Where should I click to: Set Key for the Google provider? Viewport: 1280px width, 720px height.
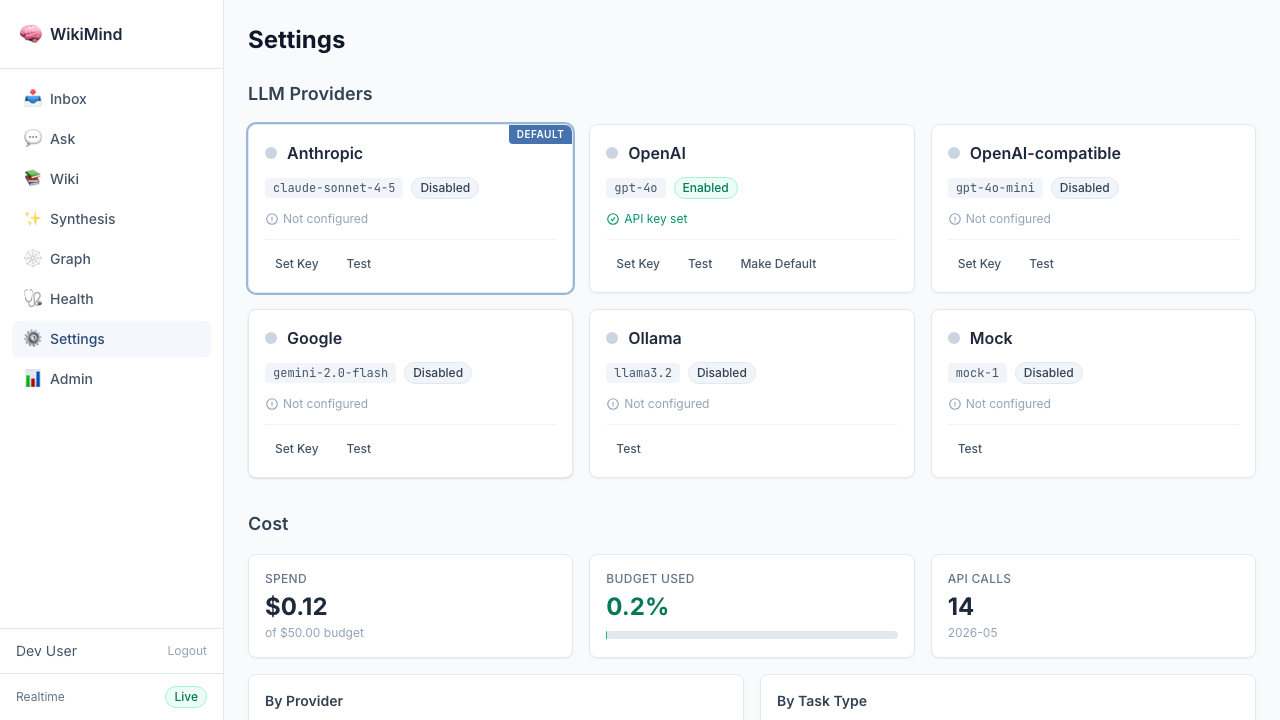click(x=297, y=449)
